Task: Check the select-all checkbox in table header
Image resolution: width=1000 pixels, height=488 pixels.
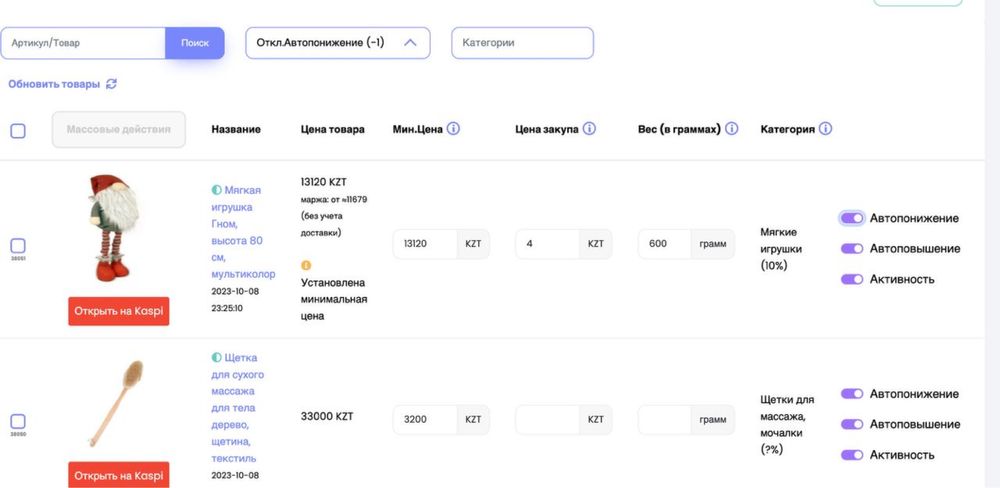Action: [x=18, y=130]
